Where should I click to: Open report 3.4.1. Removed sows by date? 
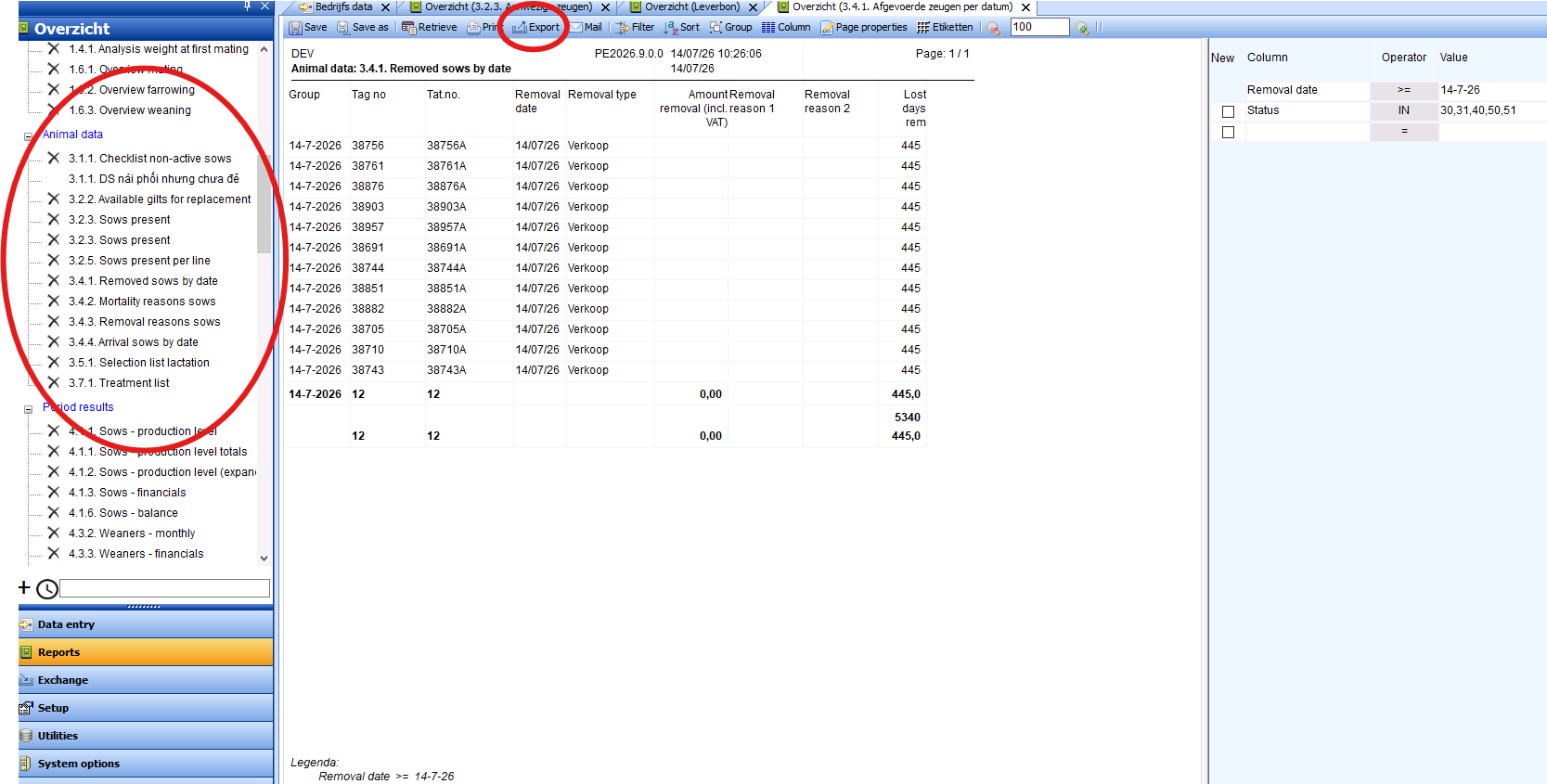143,281
